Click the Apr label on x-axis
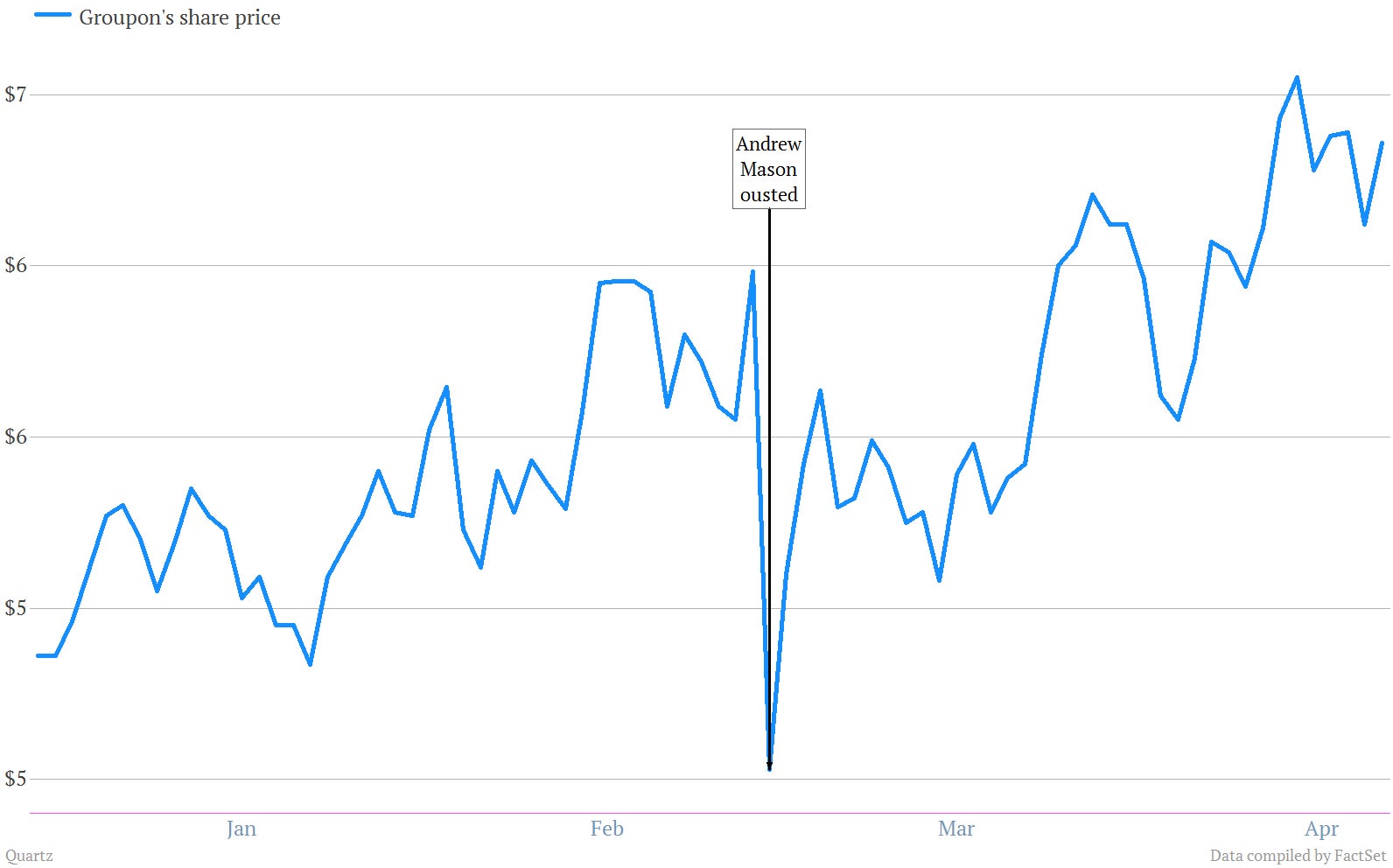This screenshot has width=1393, height=868. coord(1321,829)
